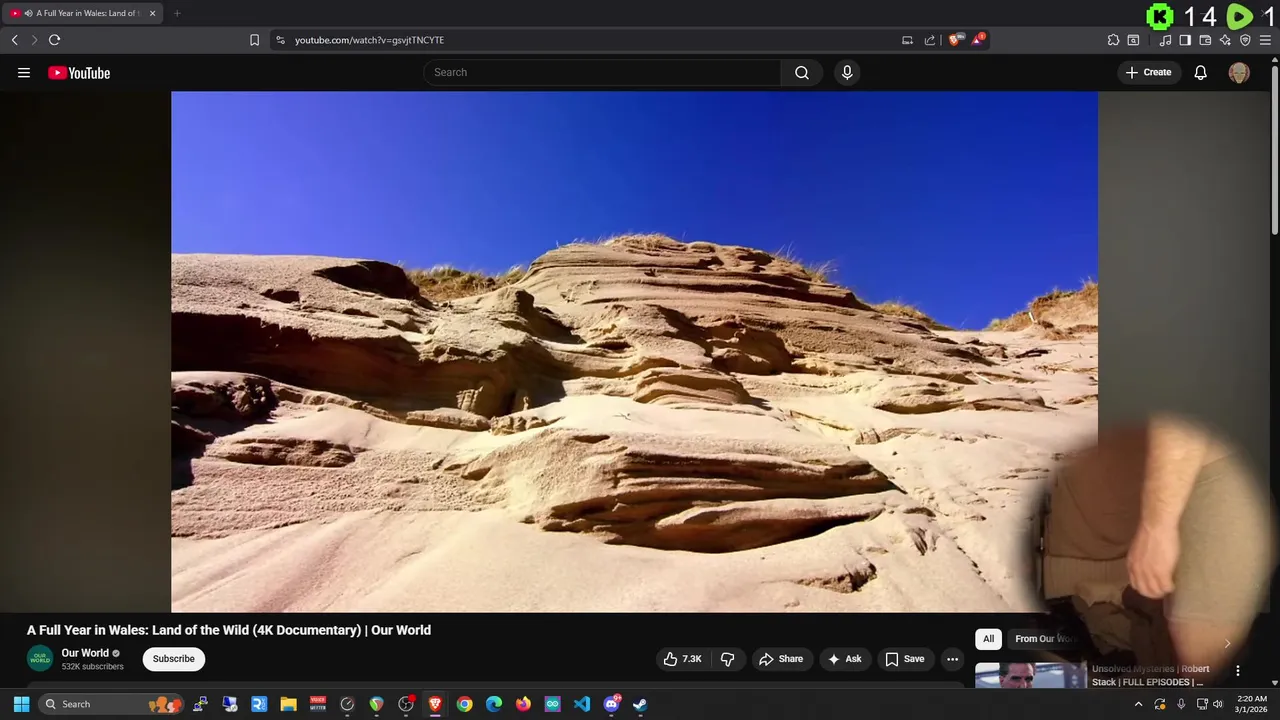Like the video with 7.3K likes
Image resolution: width=1280 pixels, height=720 pixels.
click(x=682, y=659)
